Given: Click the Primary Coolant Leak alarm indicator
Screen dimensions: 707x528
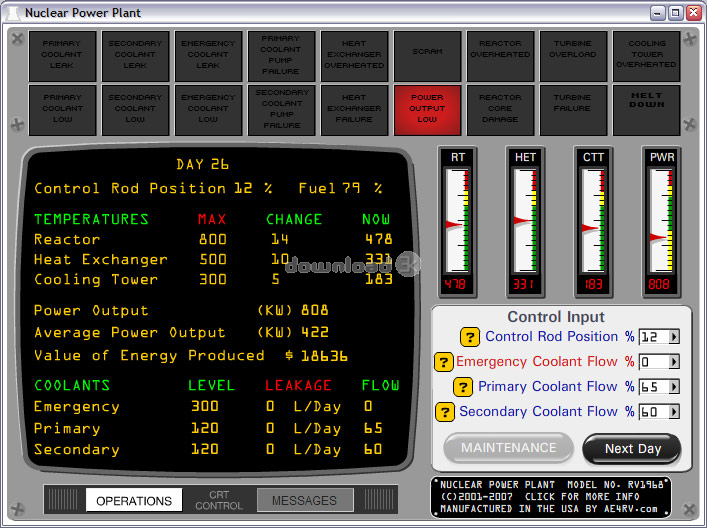Looking at the screenshot, I should point(62,56).
